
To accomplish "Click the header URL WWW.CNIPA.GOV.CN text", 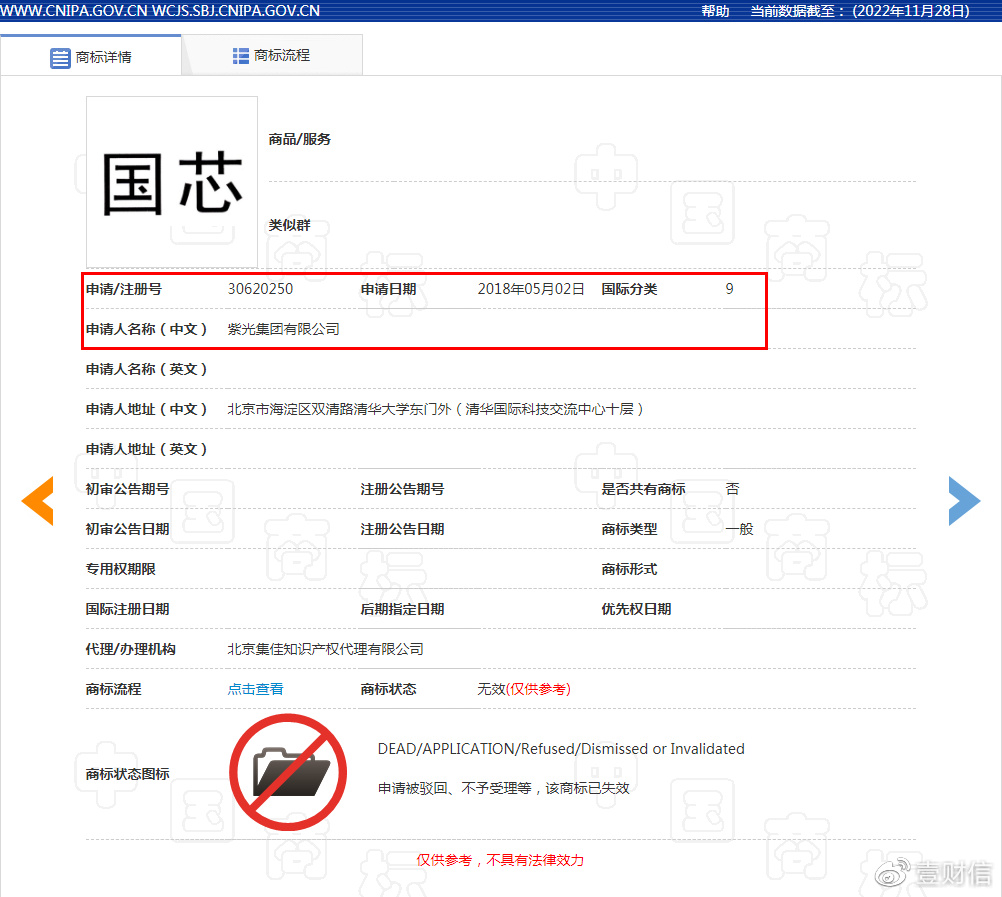I will coord(73,11).
